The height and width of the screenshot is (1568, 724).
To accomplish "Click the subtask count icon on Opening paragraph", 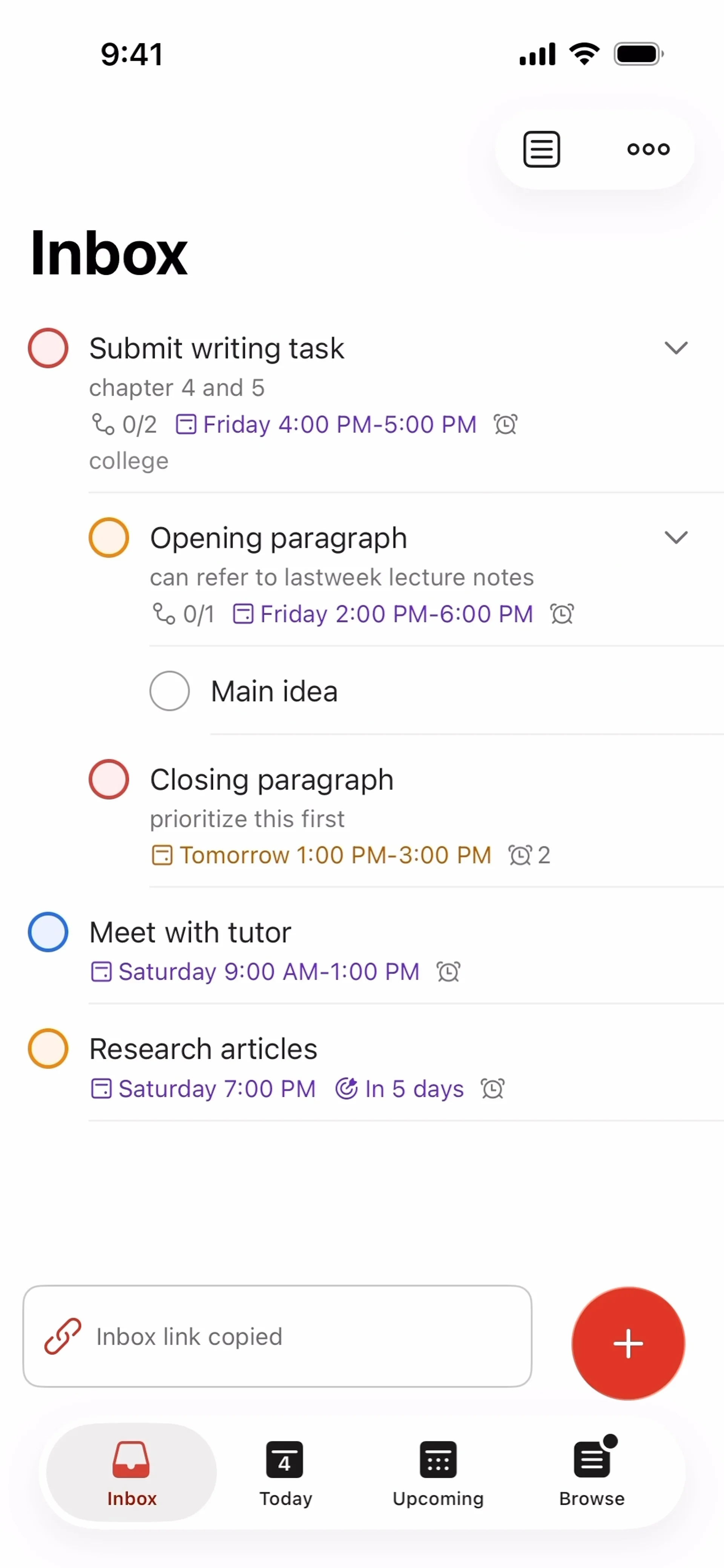I will (164, 613).
